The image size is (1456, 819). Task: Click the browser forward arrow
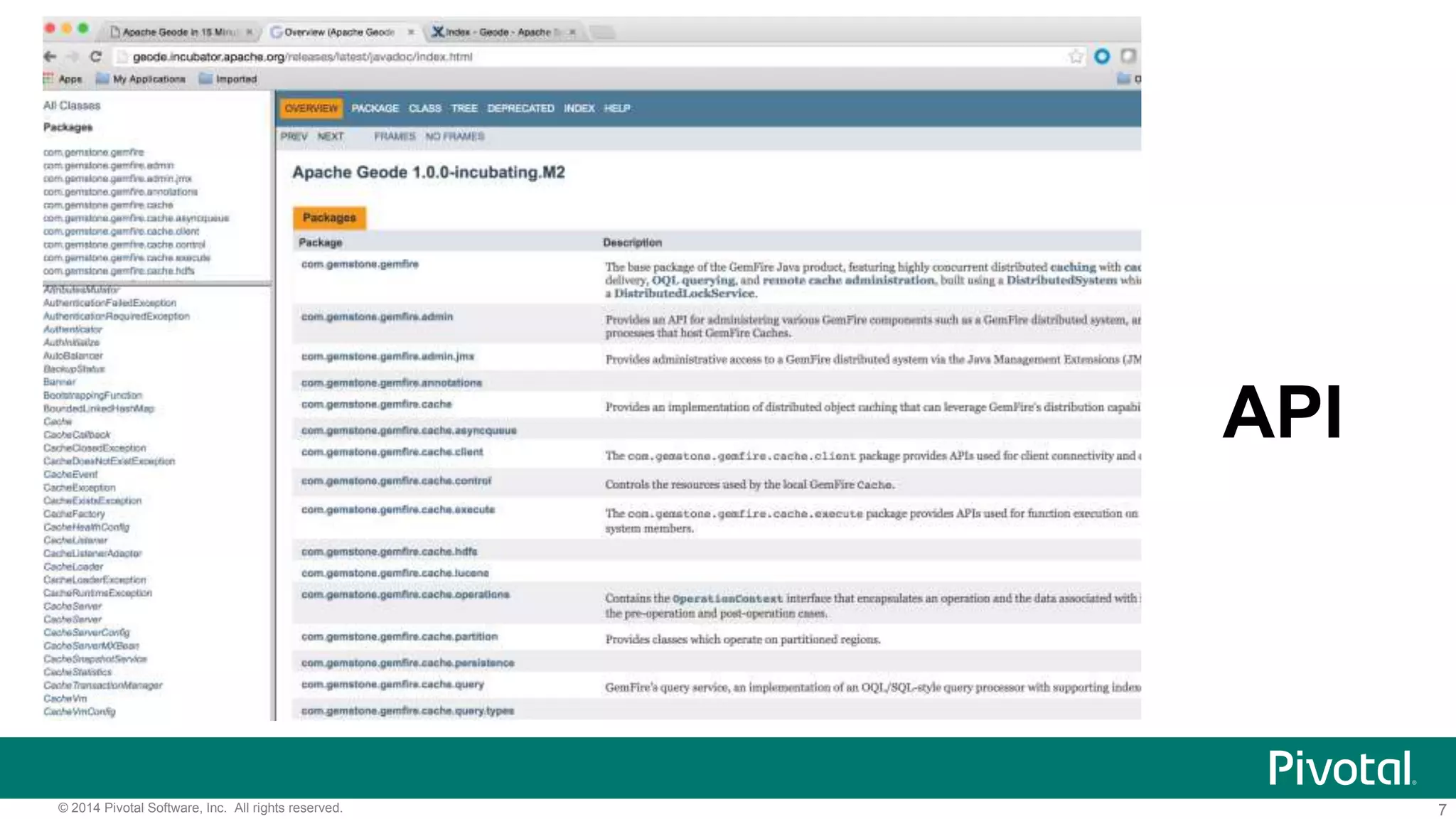point(73,56)
